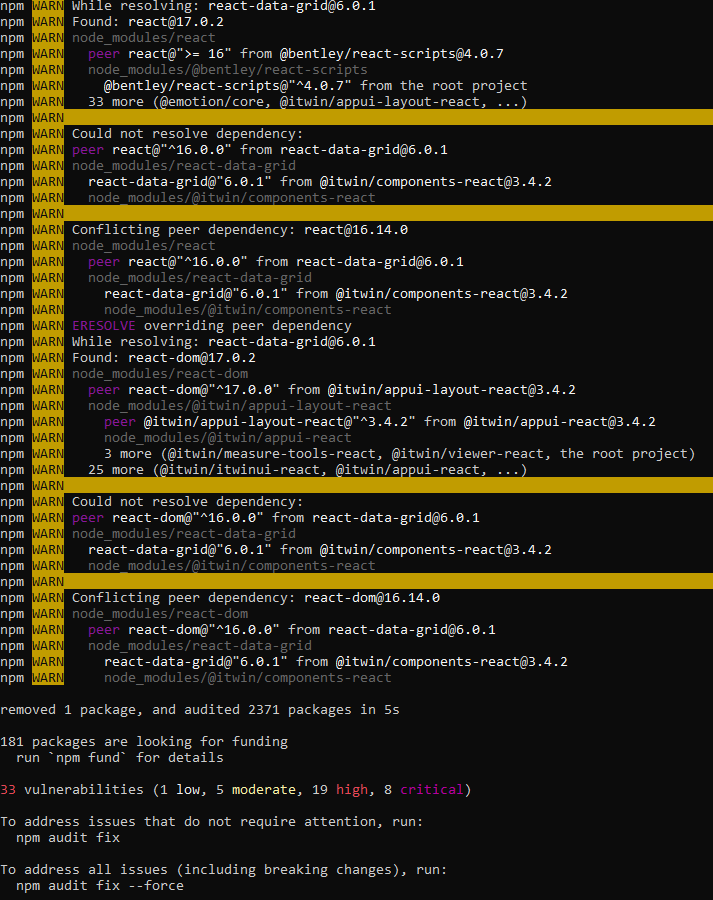The height and width of the screenshot is (900, 713).
Task: Click the line "Found: react-dom@17.0.2"
Action: (x=164, y=358)
